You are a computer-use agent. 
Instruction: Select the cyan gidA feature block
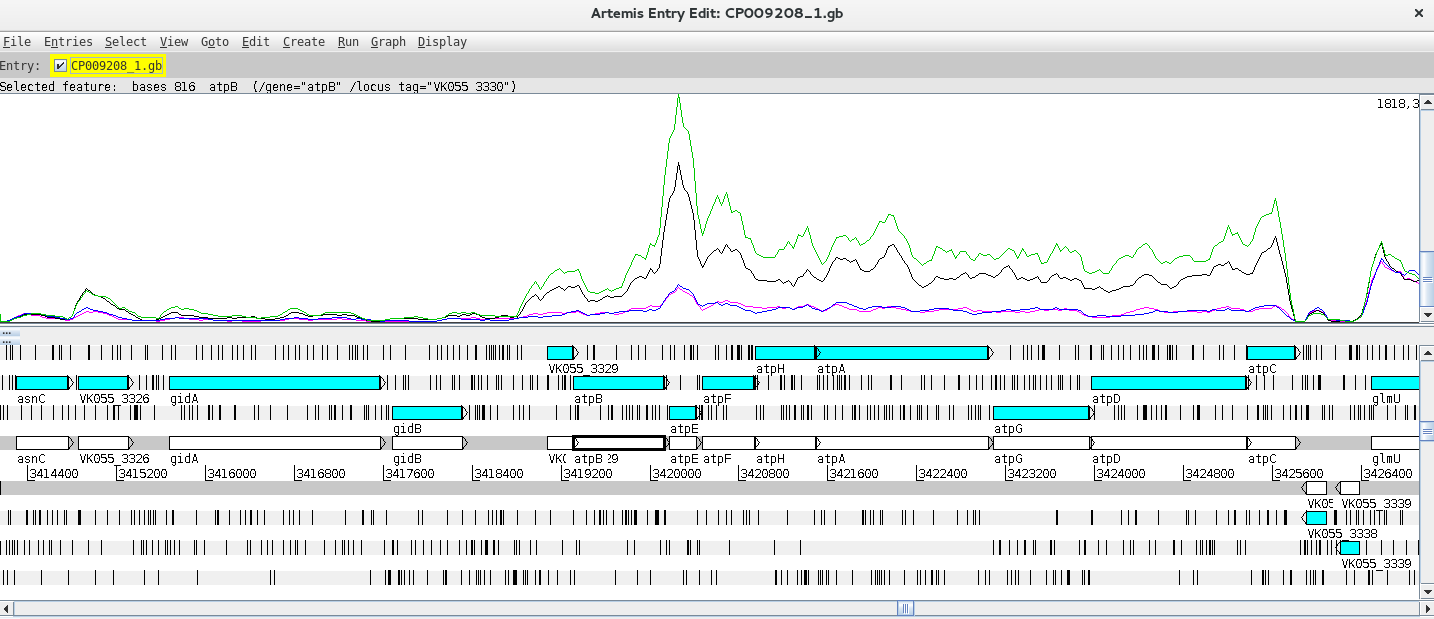tap(274, 383)
